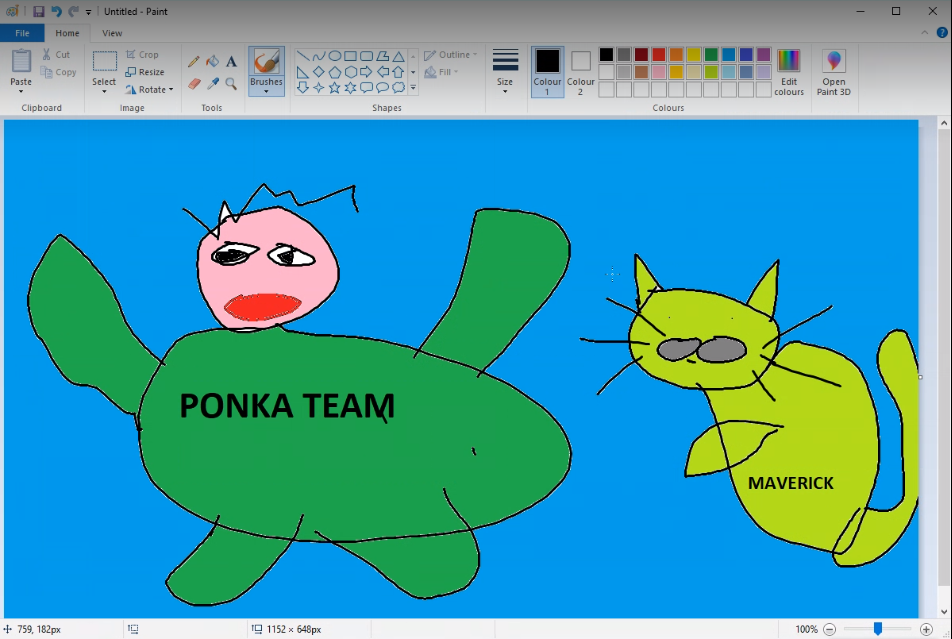Viewport: 952px width, 639px height.
Task: Select the Colour picker eyedropper tool
Action: click(x=212, y=83)
